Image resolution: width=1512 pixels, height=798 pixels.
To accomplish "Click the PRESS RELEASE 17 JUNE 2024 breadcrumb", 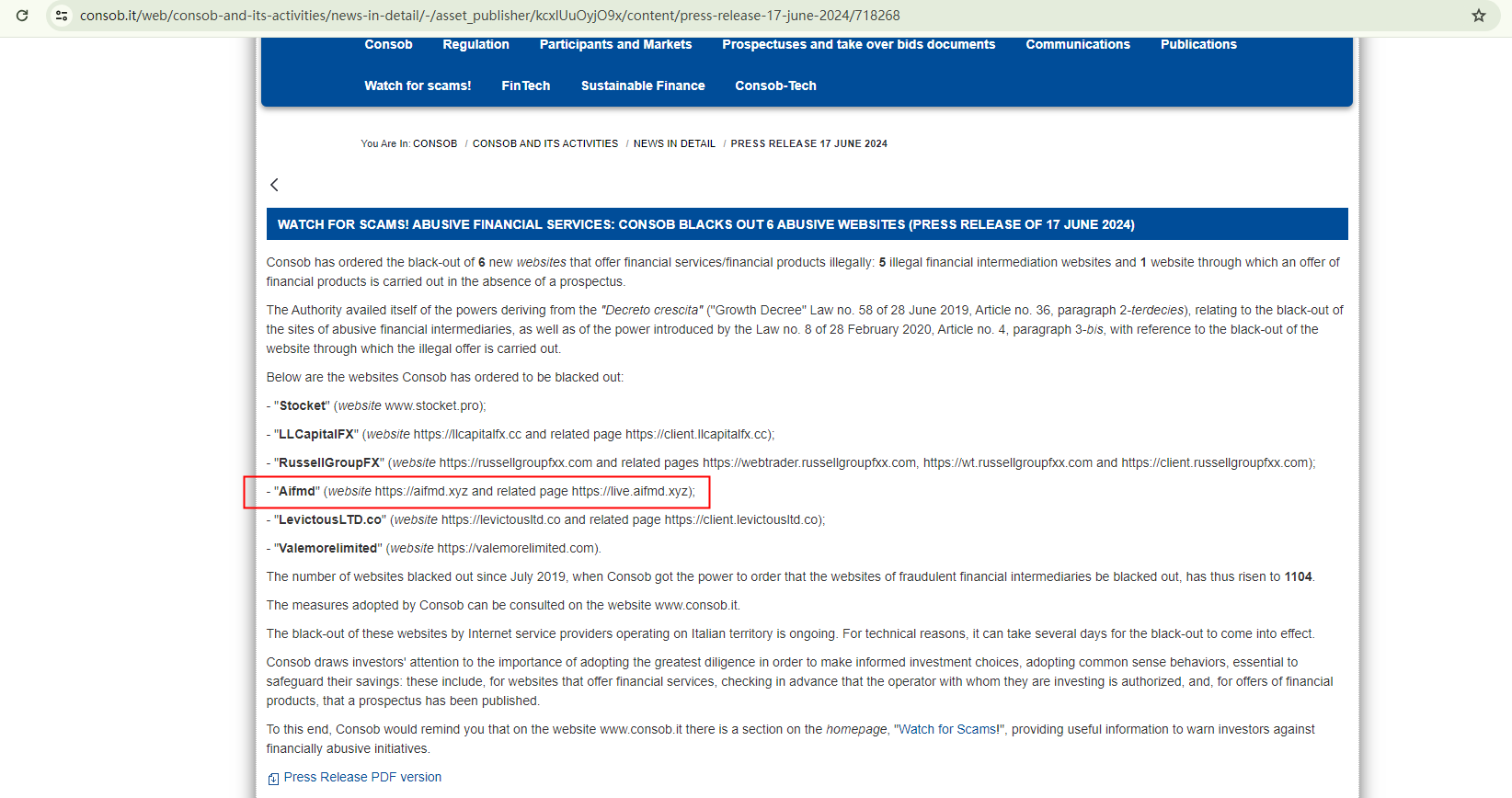I will click(809, 143).
